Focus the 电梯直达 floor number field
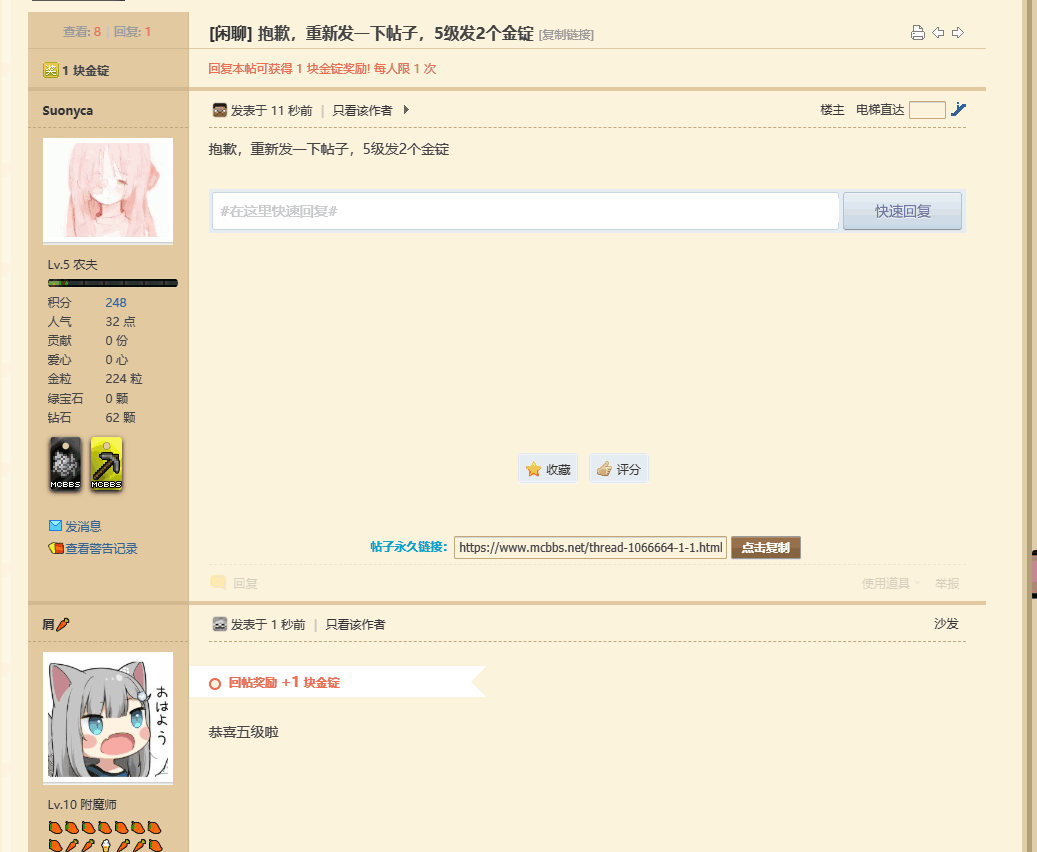 [x=927, y=110]
